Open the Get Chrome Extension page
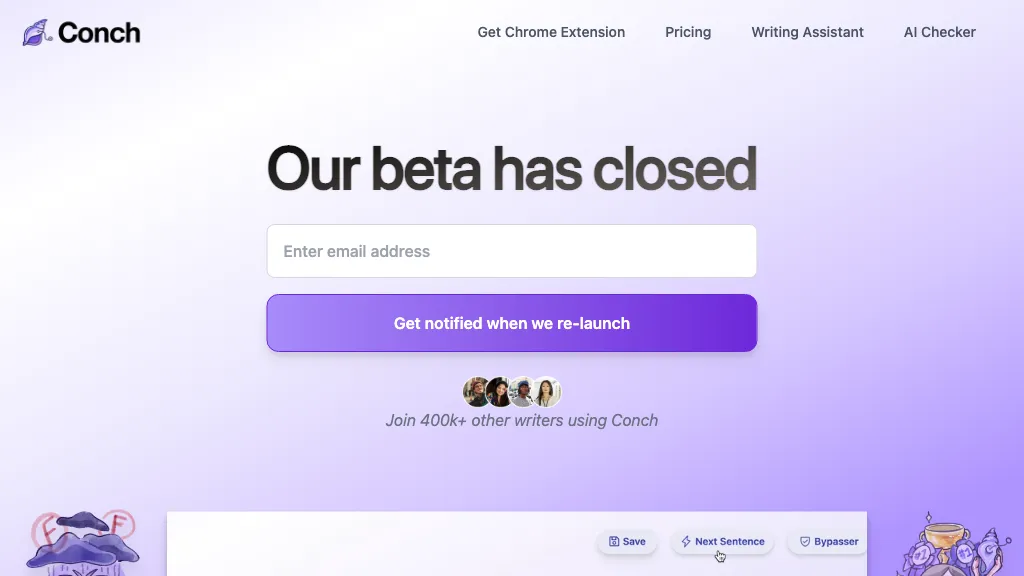The width and height of the screenshot is (1024, 576). [551, 32]
